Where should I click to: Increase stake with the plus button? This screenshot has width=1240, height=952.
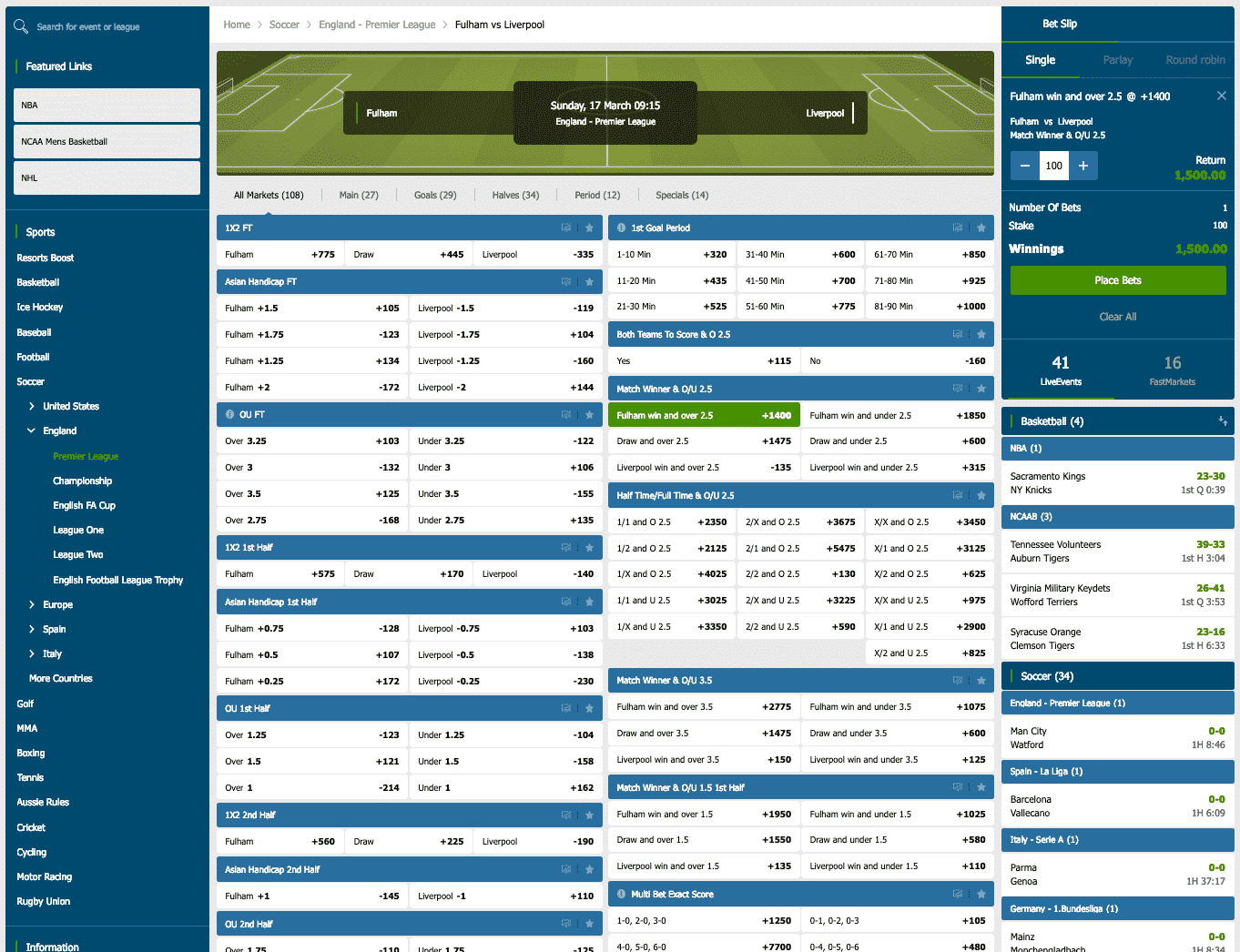(1083, 166)
